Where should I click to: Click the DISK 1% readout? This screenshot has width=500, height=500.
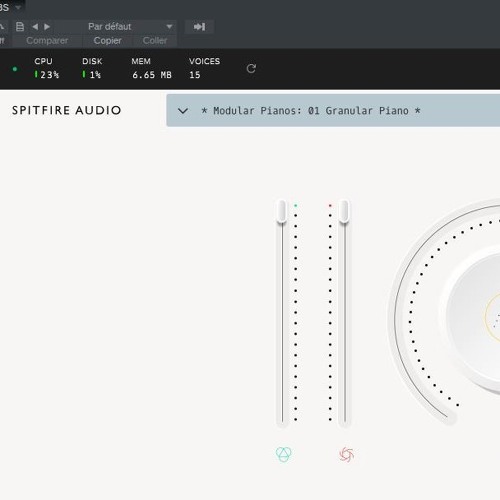(x=92, y=68)
